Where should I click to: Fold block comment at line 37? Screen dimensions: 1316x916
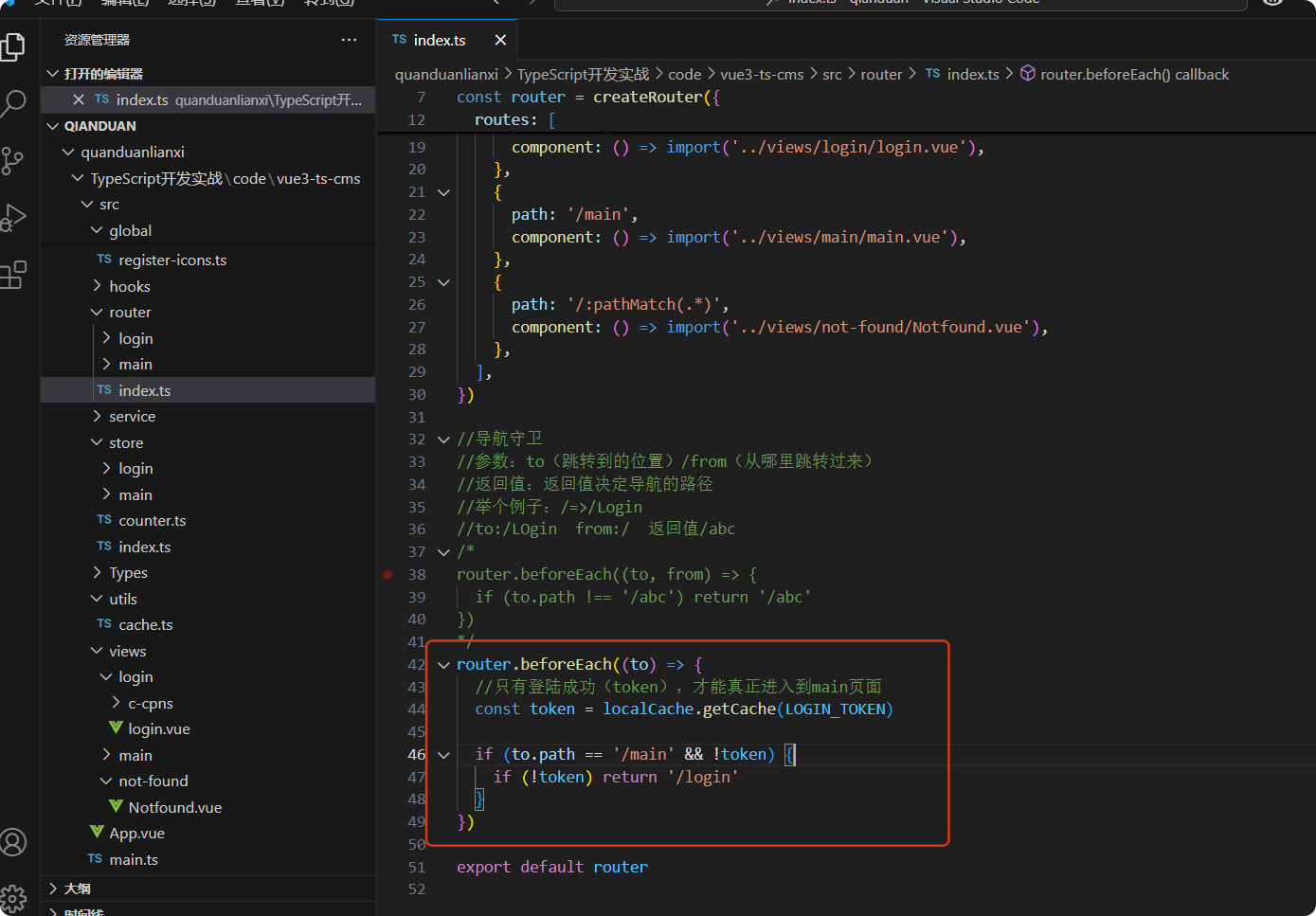point(443,552)
